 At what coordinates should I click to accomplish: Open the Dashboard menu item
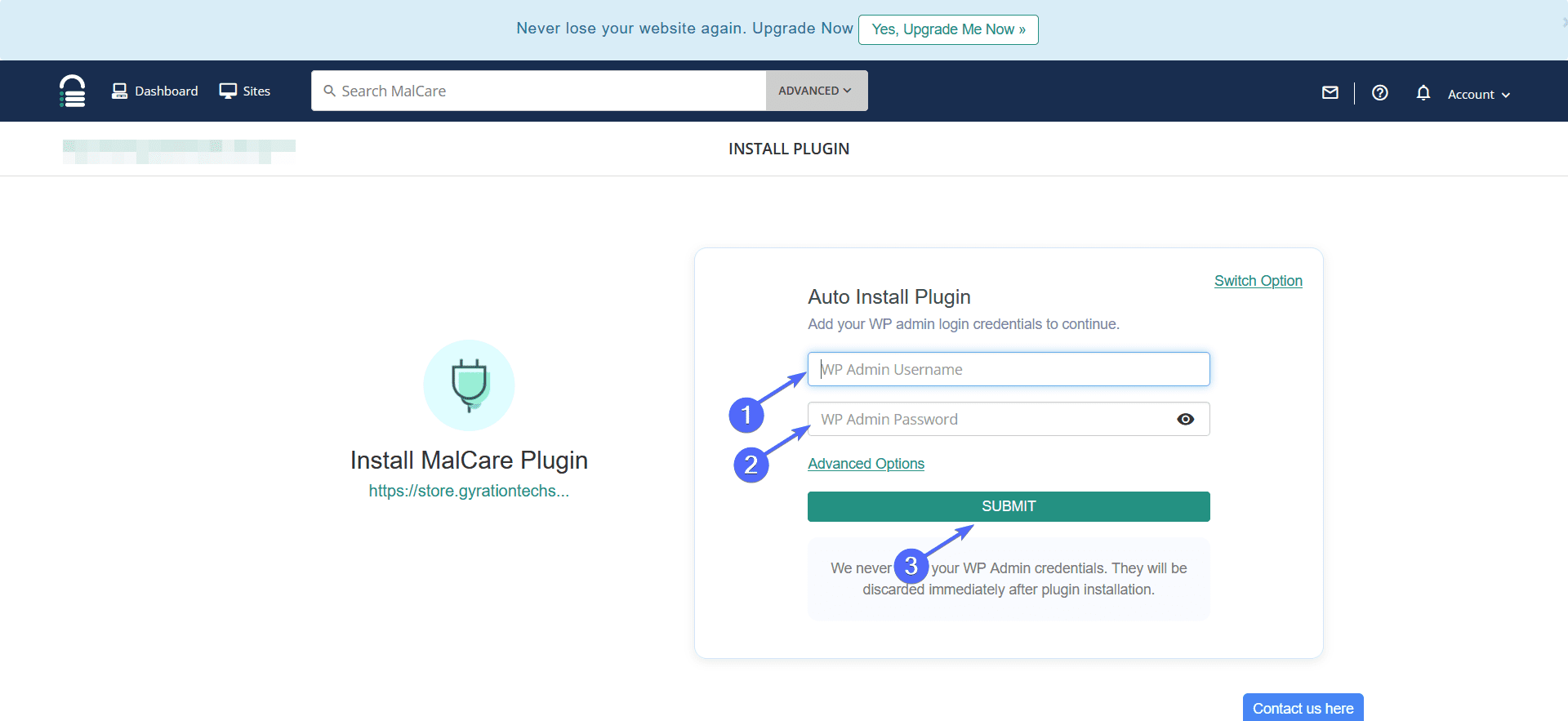click(155, 91)
